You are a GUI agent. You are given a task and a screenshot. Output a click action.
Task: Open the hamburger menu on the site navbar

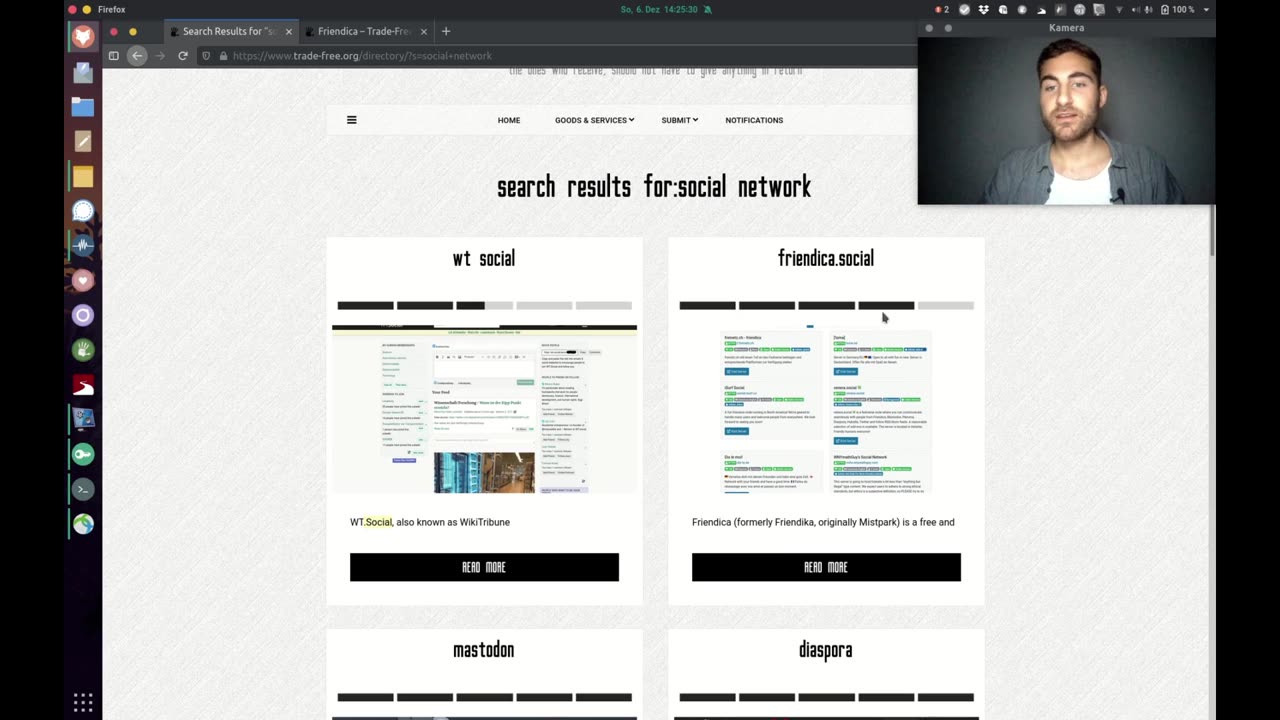[x=351, y=120]
